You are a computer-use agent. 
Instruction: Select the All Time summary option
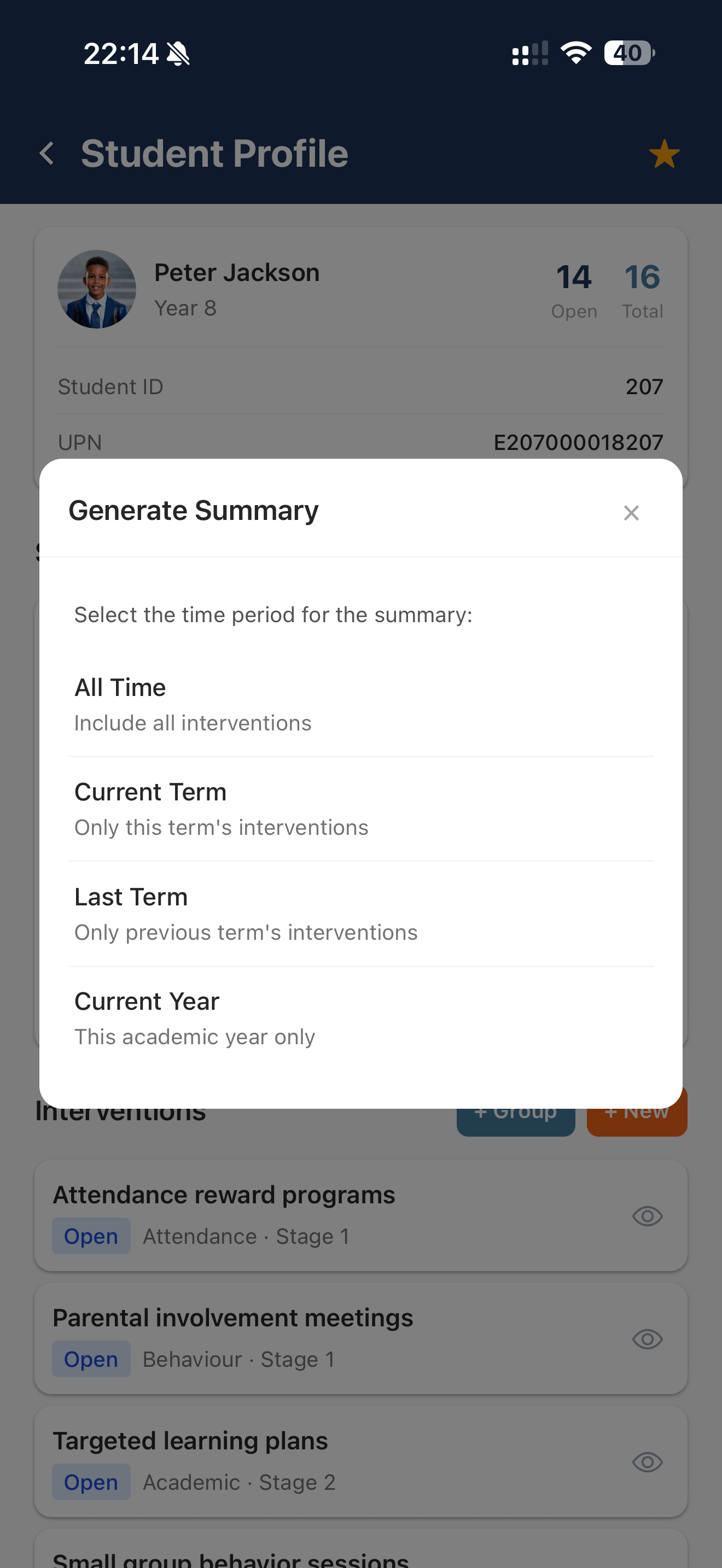[x=360, y=704]
